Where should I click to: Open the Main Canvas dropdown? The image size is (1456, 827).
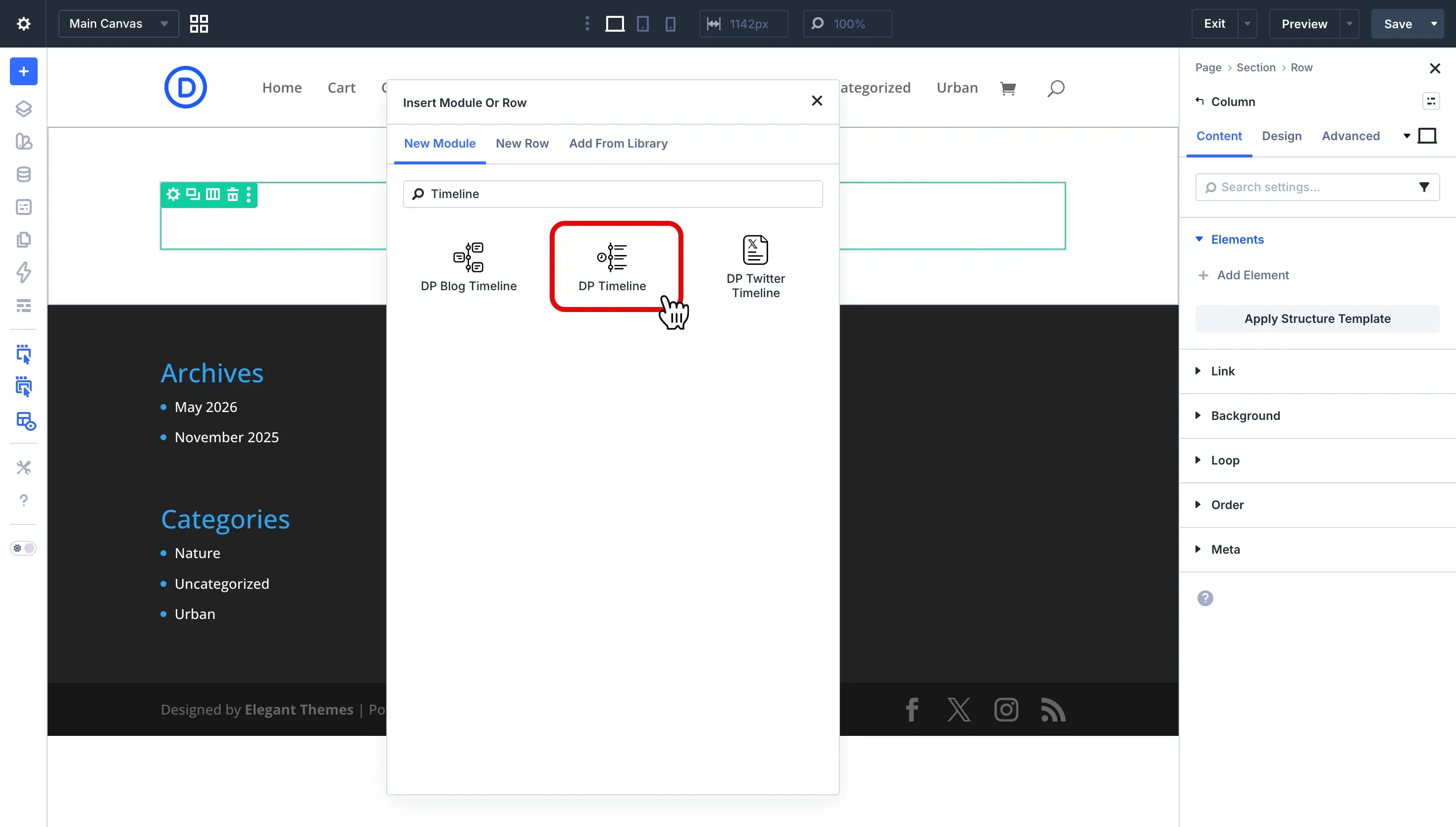click(119, 24)
